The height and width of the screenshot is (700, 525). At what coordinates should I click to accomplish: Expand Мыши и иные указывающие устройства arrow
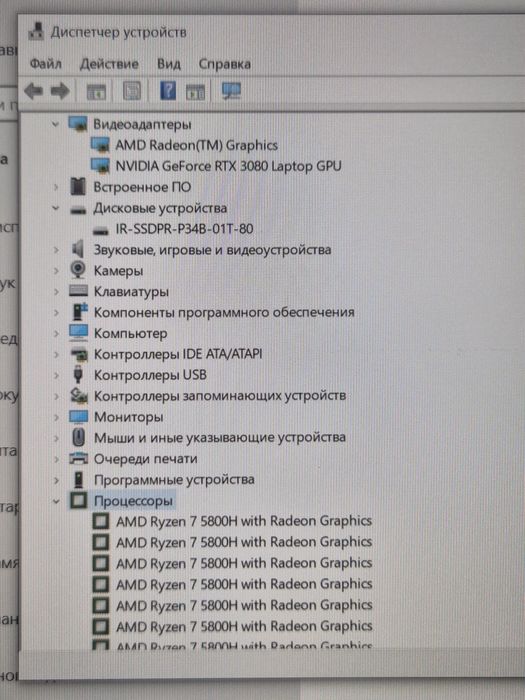click(56, 438)
